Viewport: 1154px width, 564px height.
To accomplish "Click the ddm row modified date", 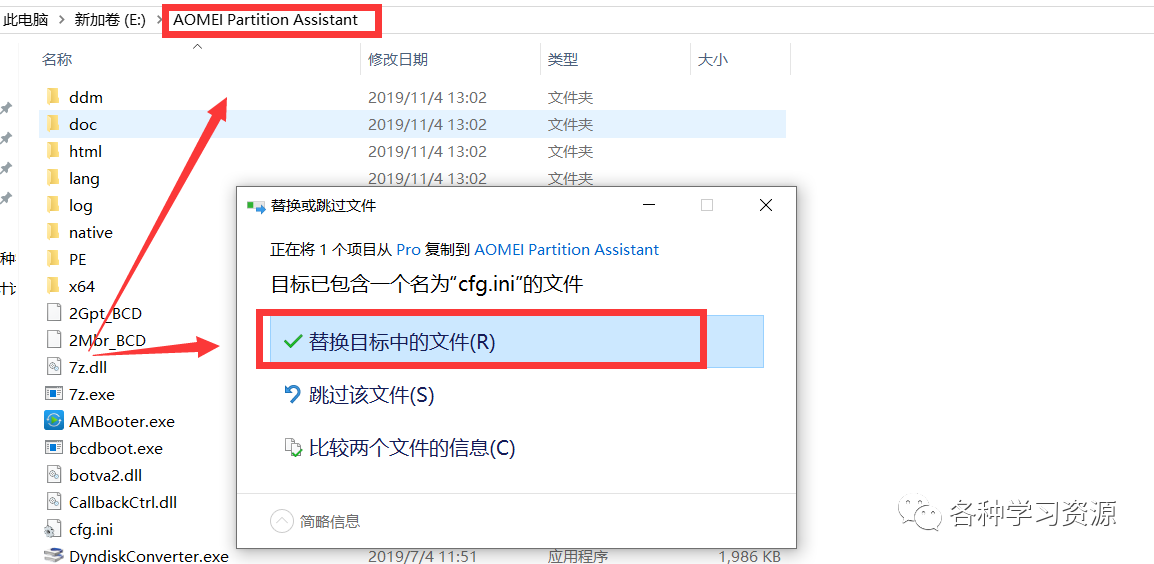I will (427, 97).
